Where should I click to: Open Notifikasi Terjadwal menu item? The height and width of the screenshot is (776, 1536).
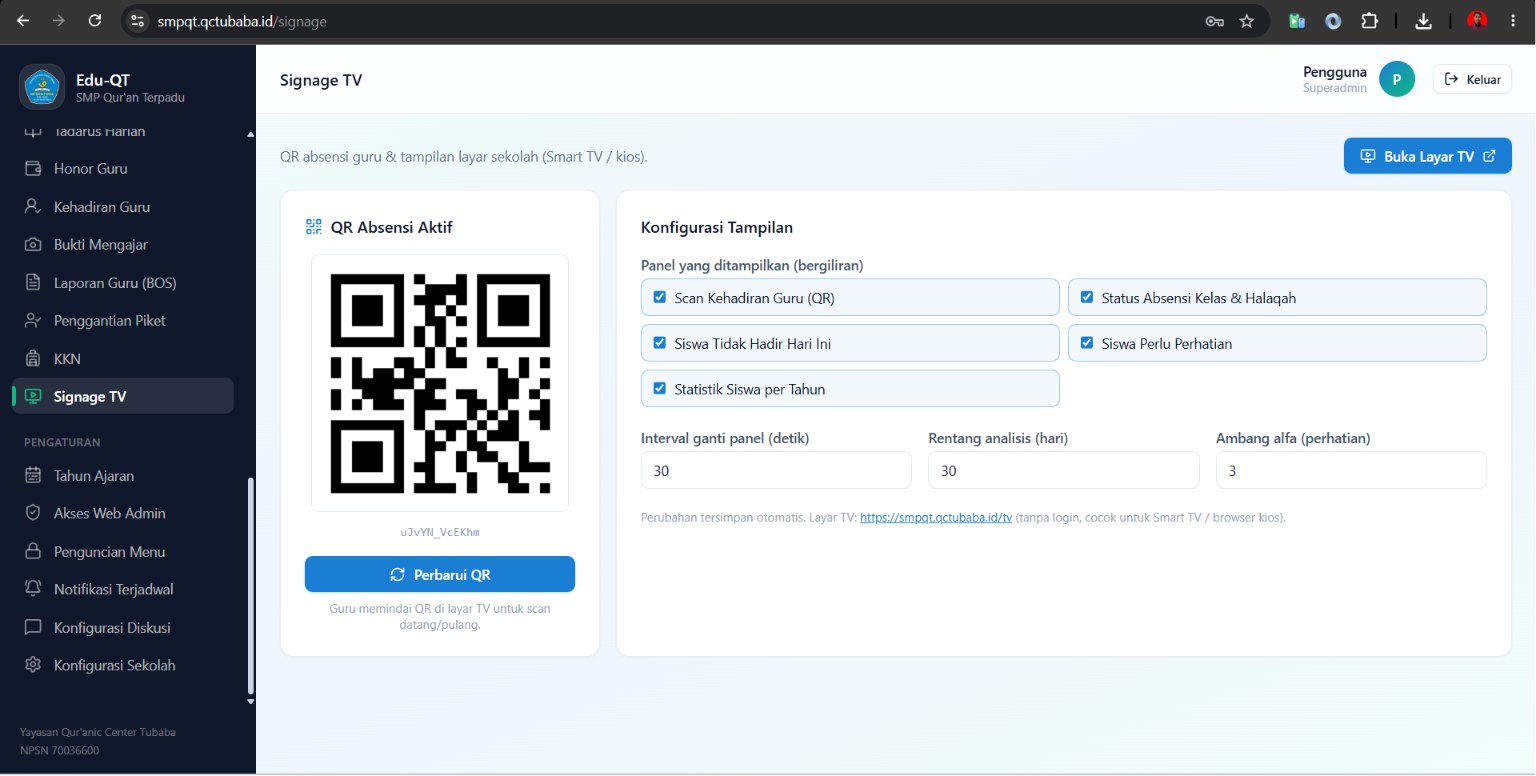(122, 589)
